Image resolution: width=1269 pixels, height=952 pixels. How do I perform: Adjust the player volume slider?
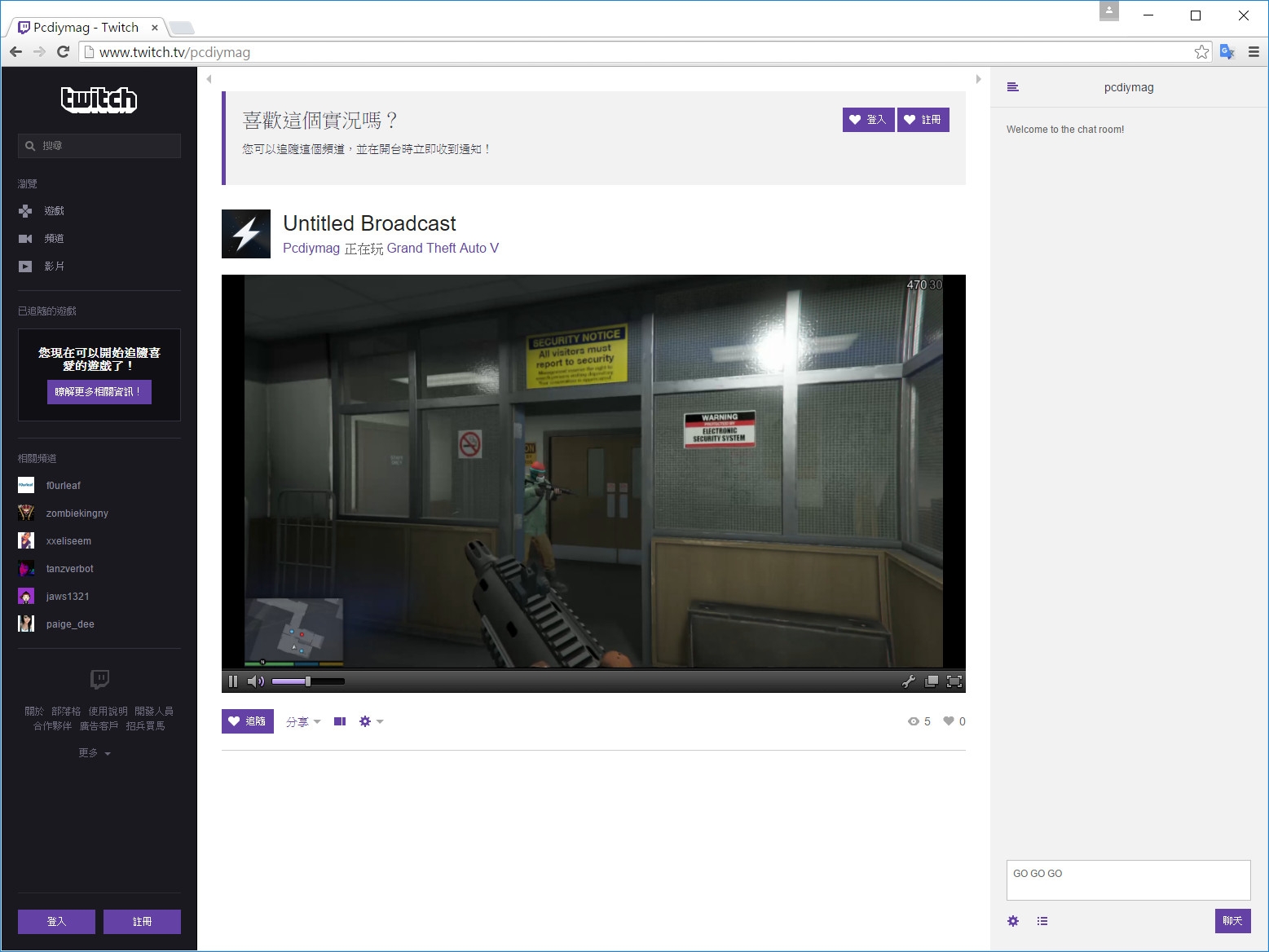(308, 681)
